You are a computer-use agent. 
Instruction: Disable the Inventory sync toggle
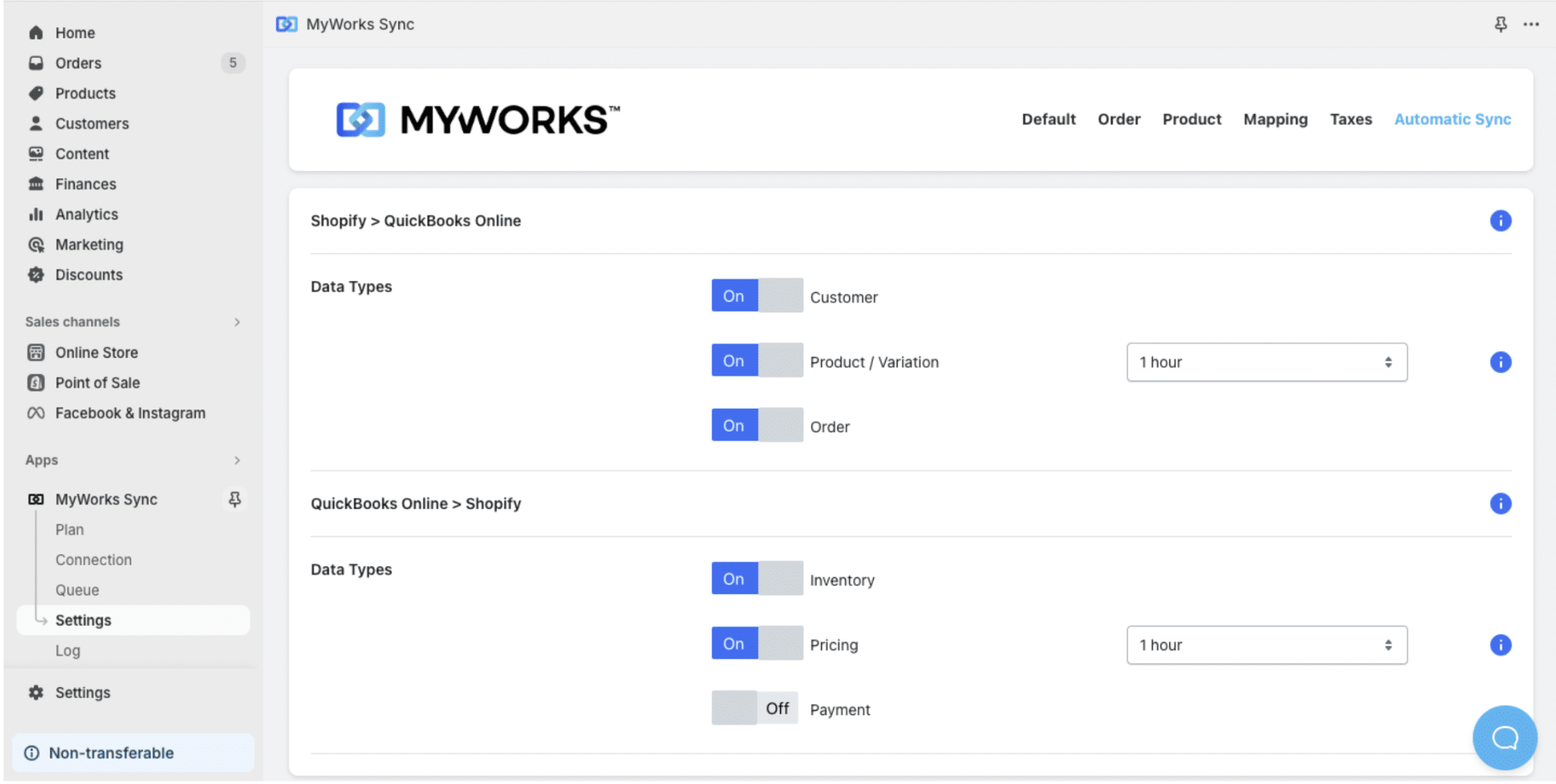tap(756, 579)
